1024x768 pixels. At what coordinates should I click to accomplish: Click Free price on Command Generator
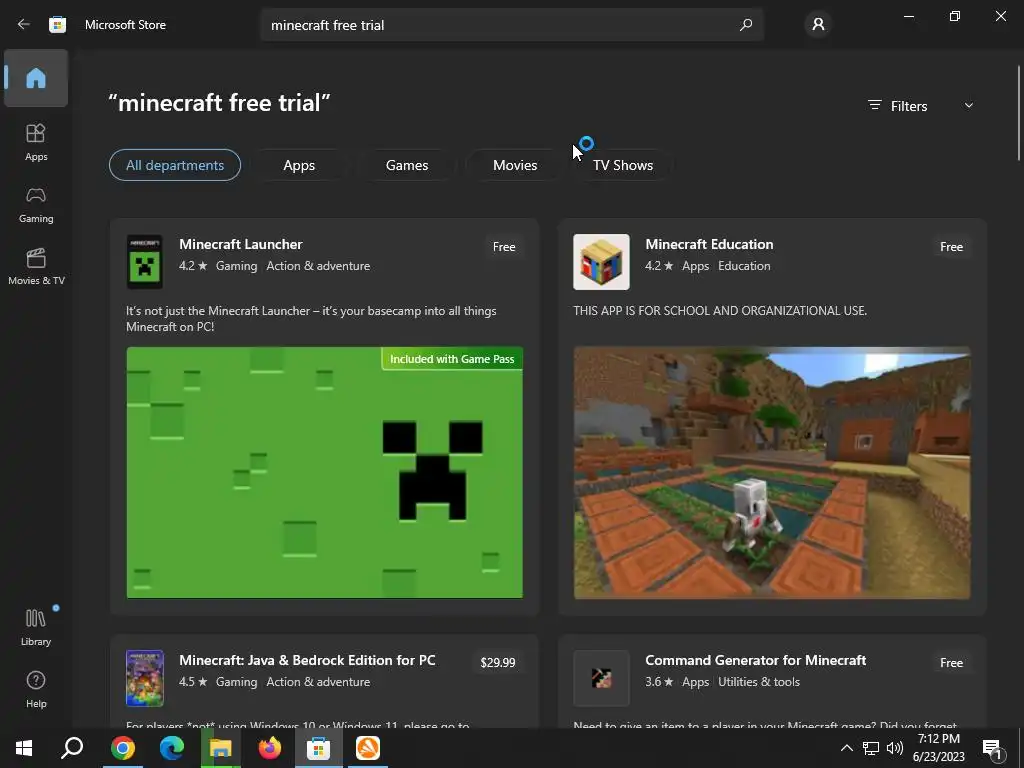click(x=951, y=663)
